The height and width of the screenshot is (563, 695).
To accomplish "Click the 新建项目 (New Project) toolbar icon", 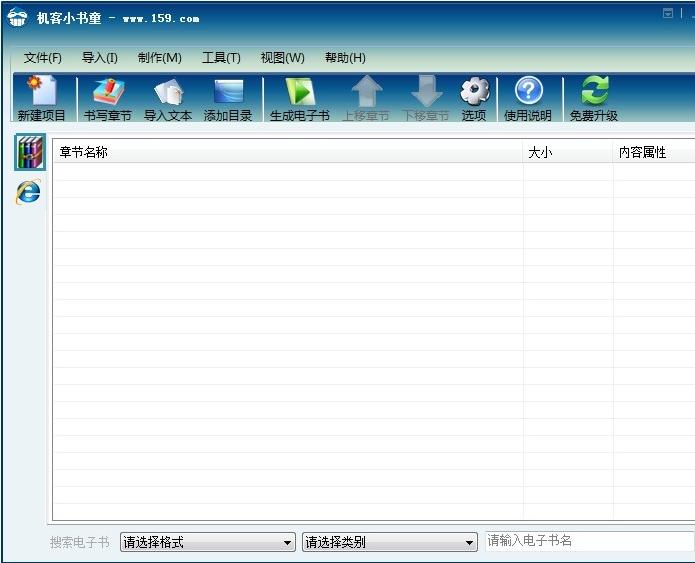I will (x=41, y=98).
